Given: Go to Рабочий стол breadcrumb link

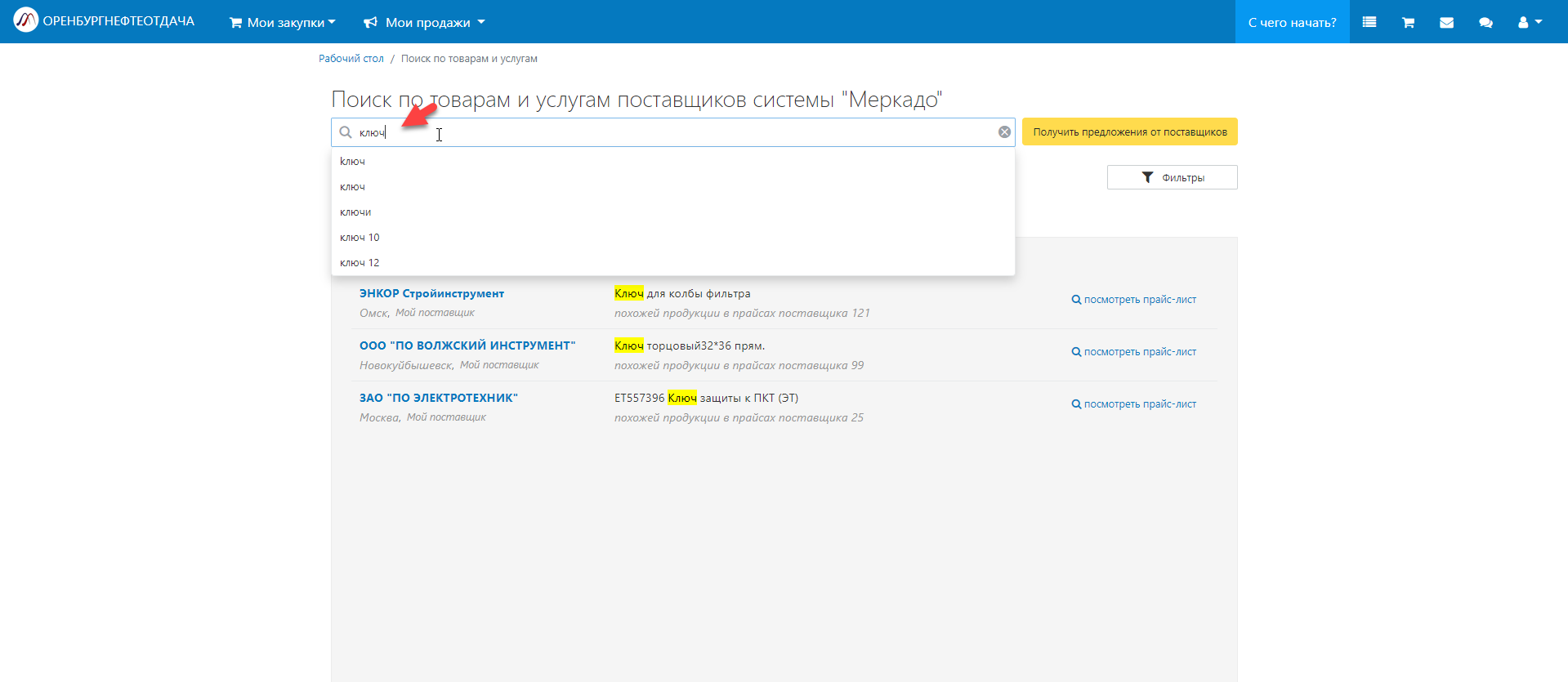Looking at the screenshot, I should click(351, 59).
